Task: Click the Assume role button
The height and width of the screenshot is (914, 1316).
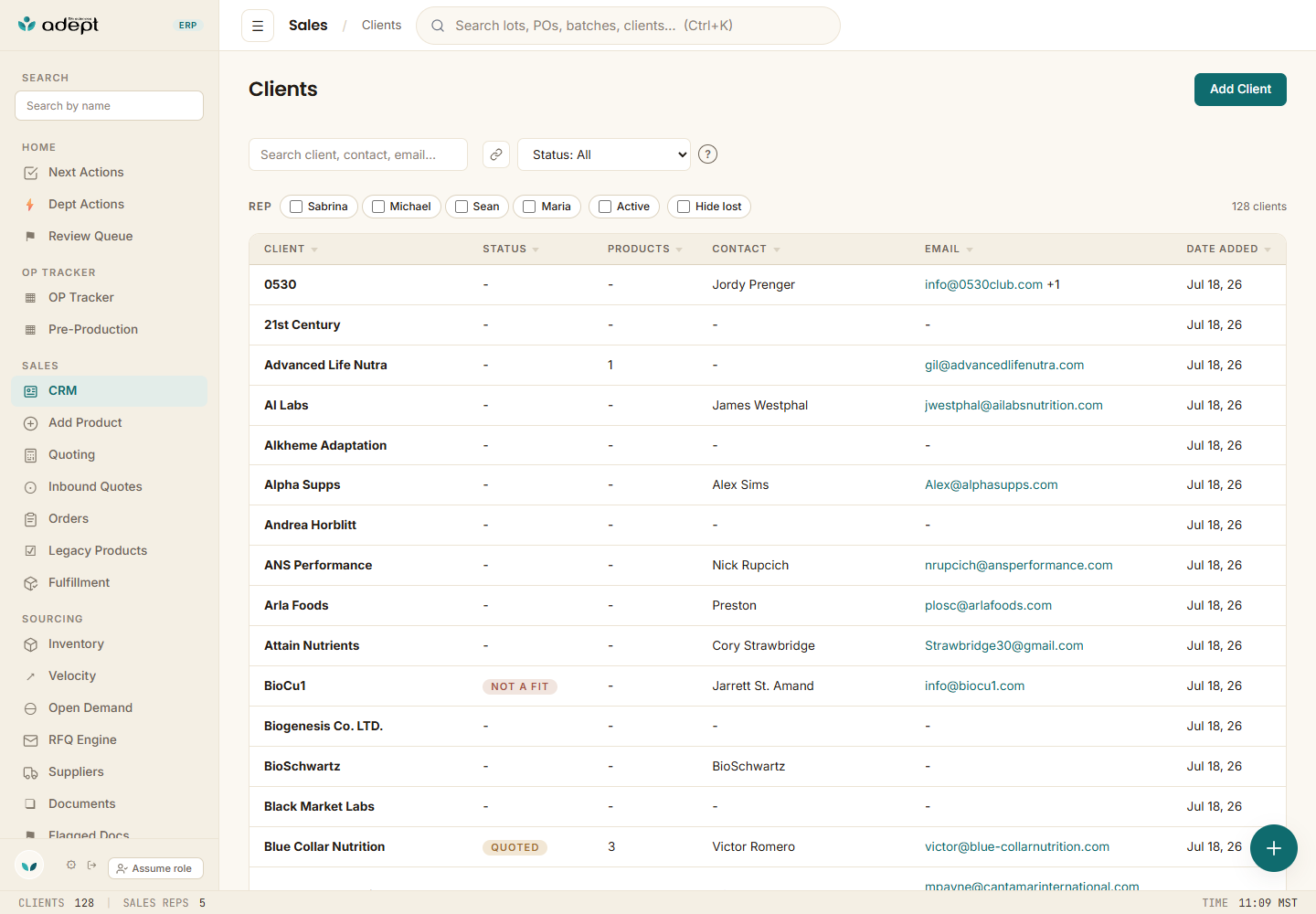Action: (155, 868)
